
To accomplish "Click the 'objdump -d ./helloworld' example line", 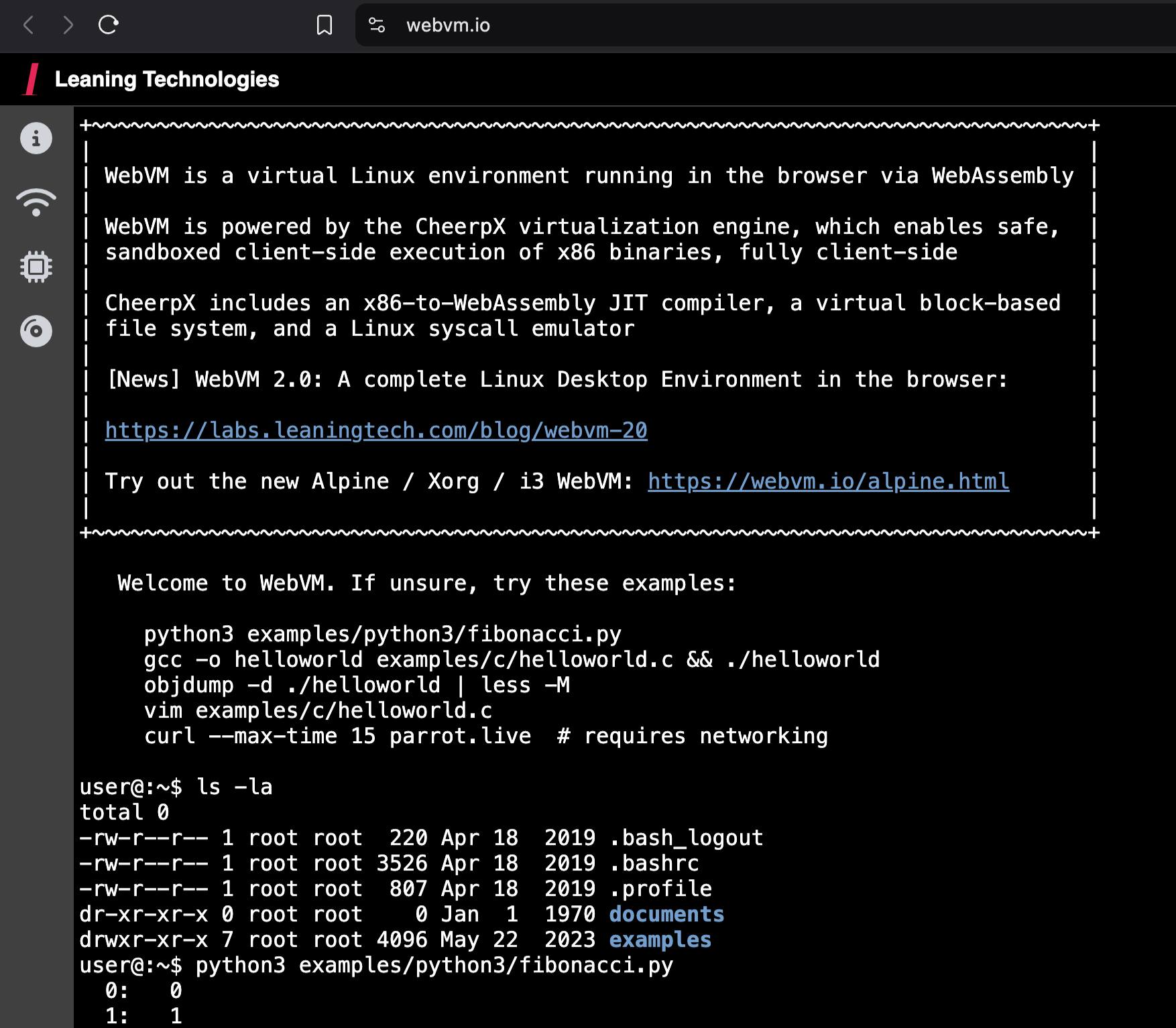I will pos(357,685).
